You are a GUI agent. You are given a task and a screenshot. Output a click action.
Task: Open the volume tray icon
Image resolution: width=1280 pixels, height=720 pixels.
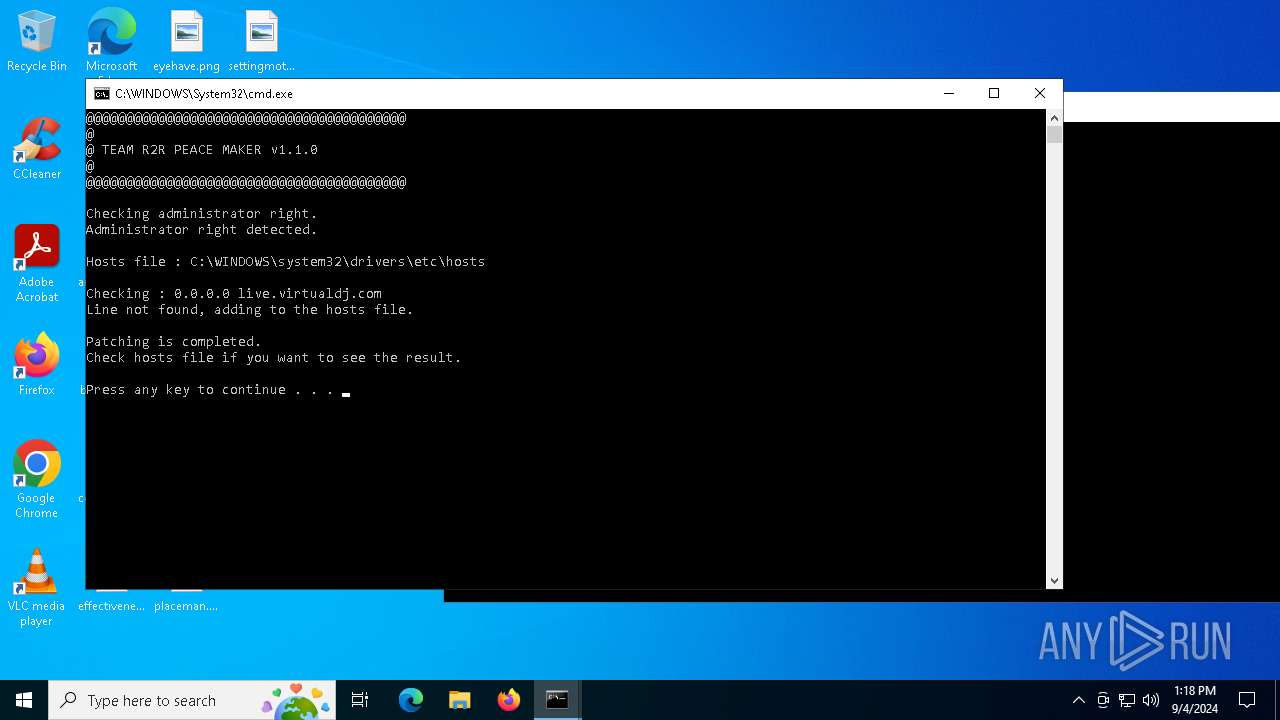1151,700
